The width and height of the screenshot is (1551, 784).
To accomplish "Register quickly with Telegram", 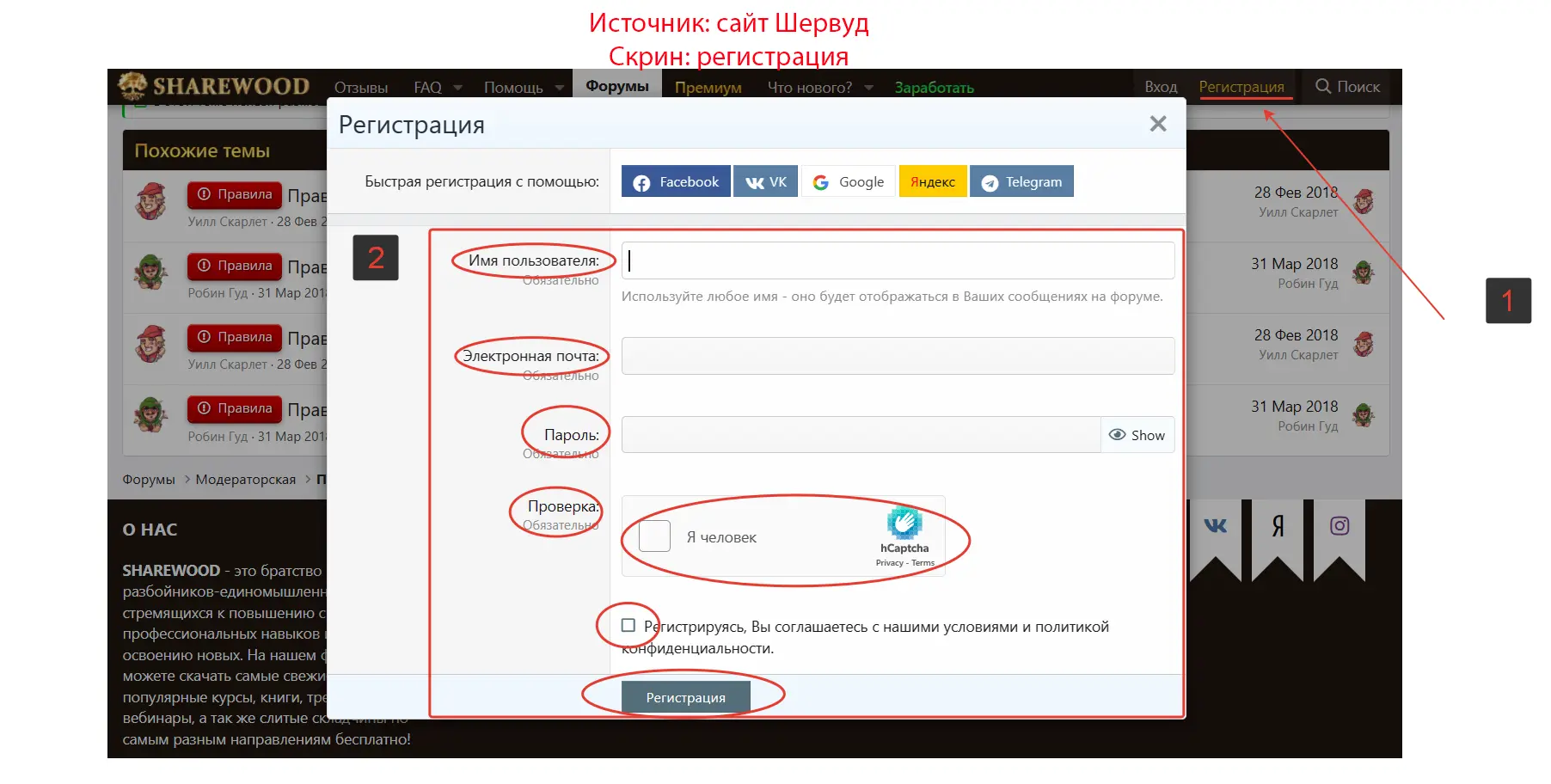I will tap(1021, 181).
